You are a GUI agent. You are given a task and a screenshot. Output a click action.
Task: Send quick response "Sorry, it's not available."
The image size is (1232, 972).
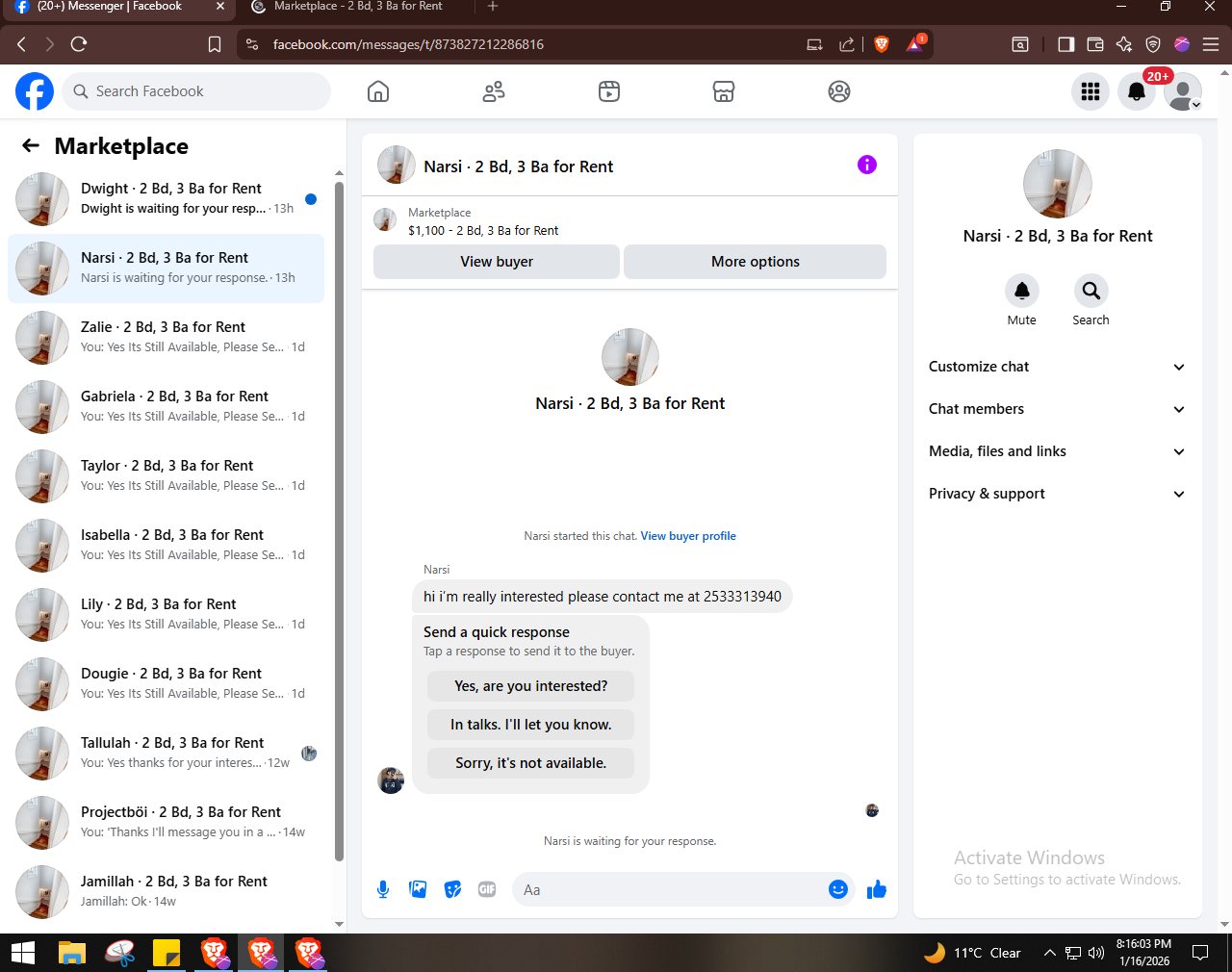pyautogui.click(x=530, y=763)
